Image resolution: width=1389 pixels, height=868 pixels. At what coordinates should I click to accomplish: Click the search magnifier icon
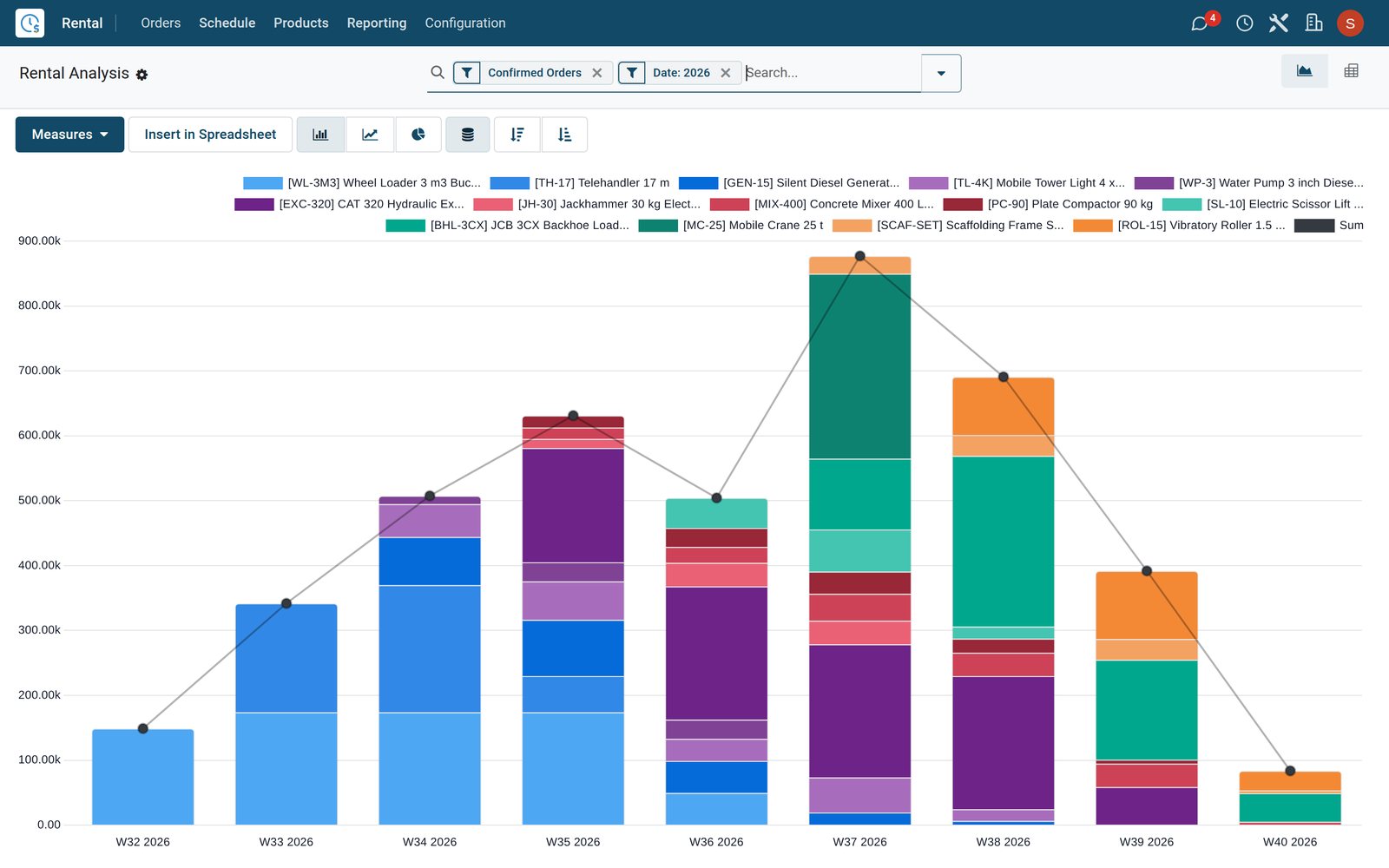[438, 73]
